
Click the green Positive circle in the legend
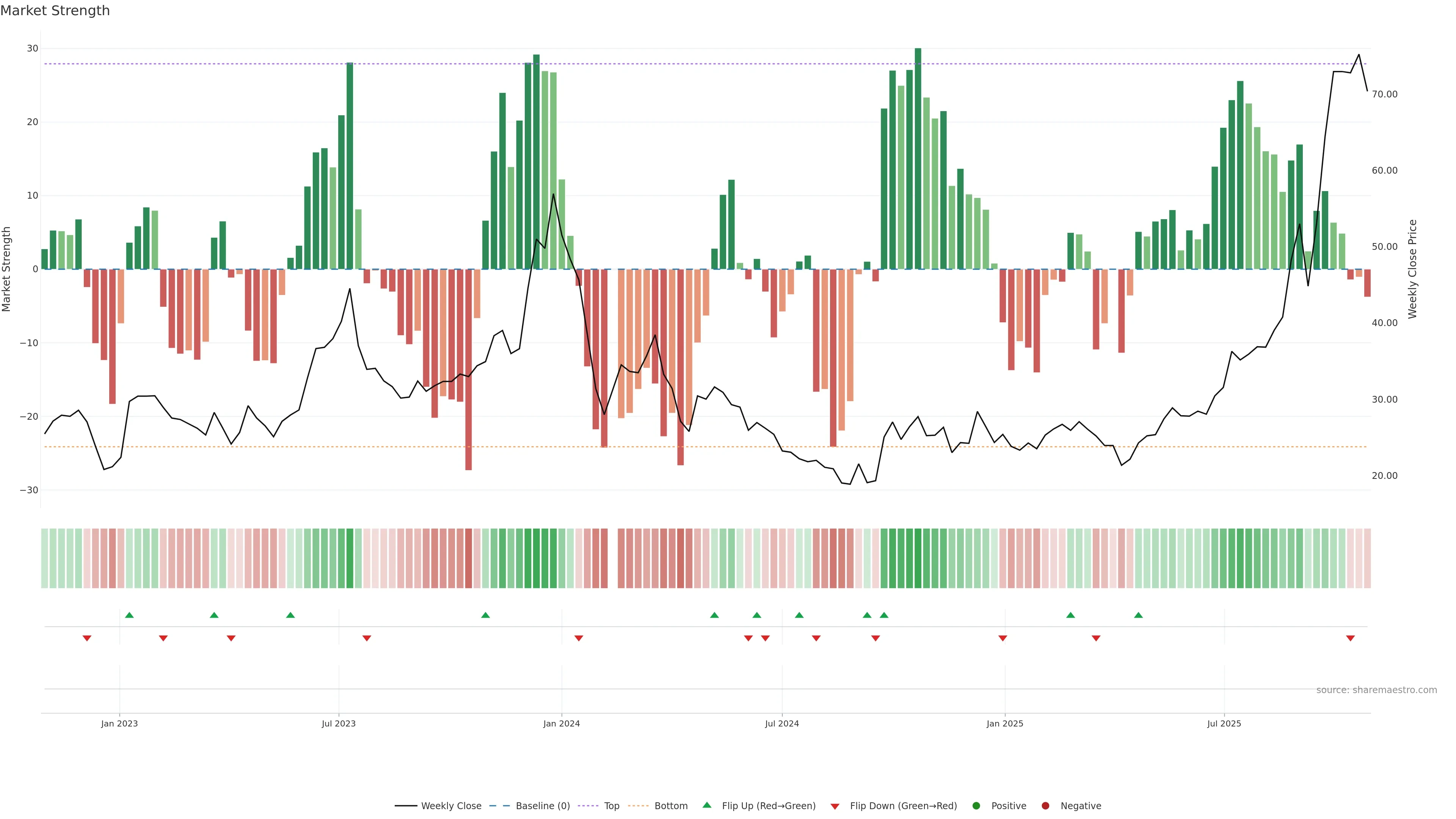pyautogui.click(x=976, y=806)
